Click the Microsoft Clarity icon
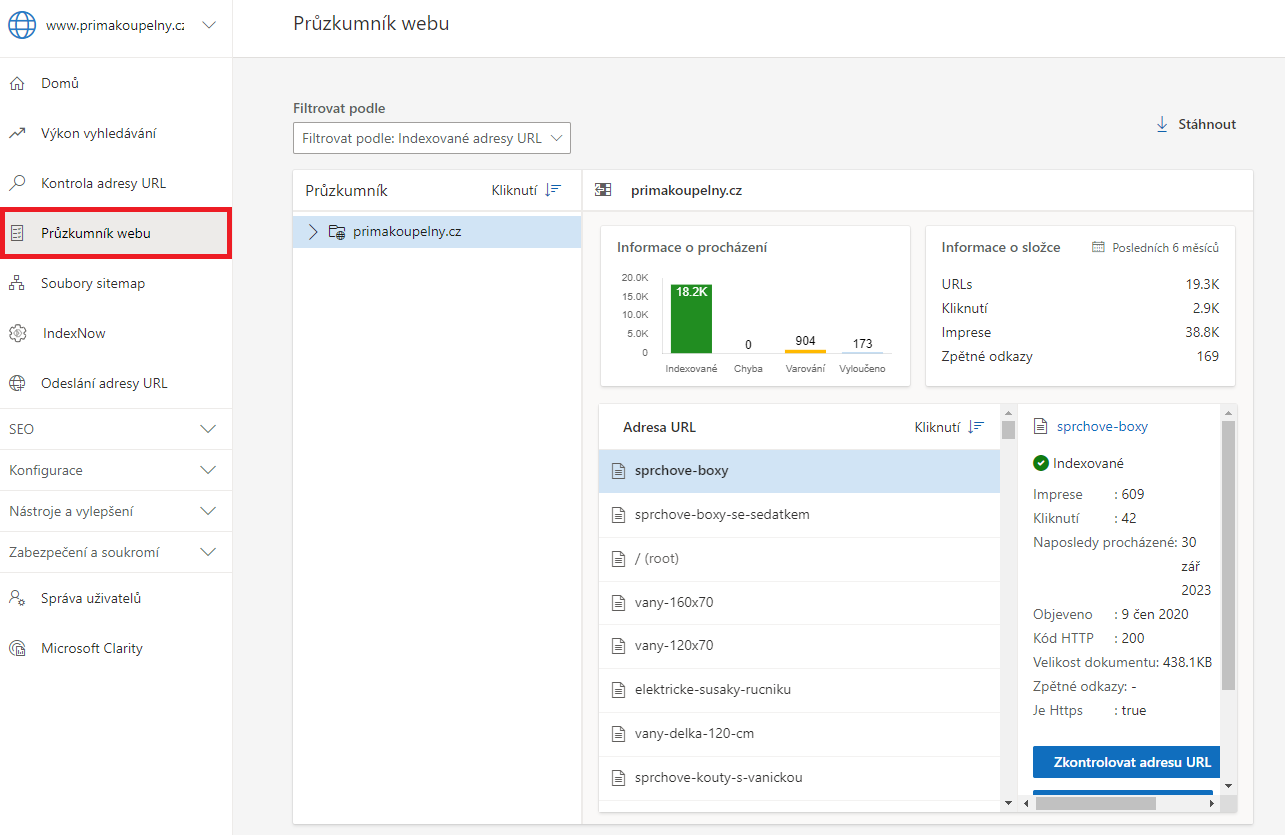Screen dimensions: 1285x835 point(17,648)
